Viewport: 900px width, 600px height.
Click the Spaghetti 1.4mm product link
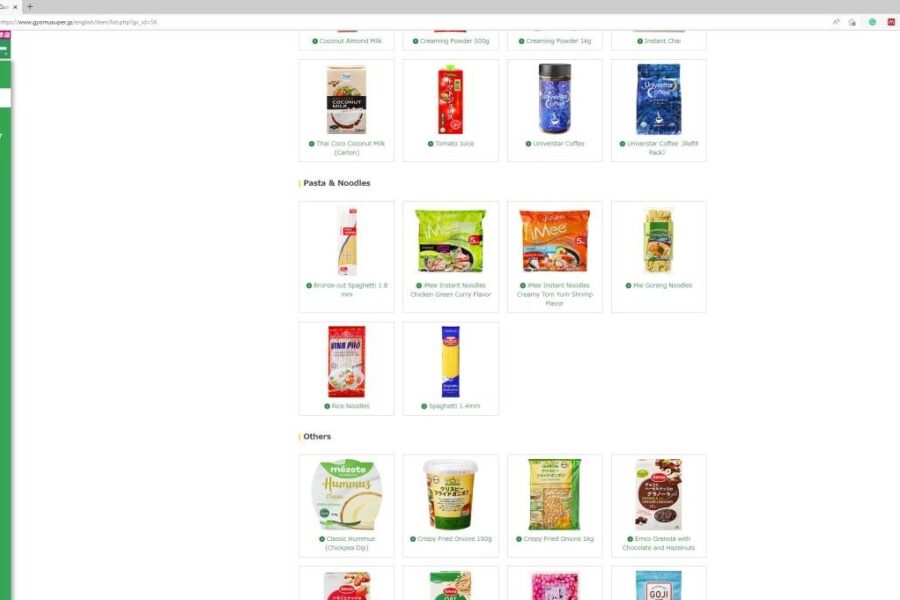tap(451, 406)
